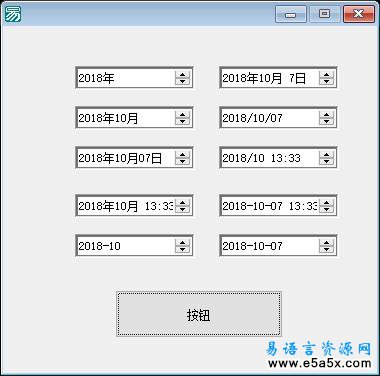
Task: Click the 易 application icon in title bar
Action: coord(13,14)
